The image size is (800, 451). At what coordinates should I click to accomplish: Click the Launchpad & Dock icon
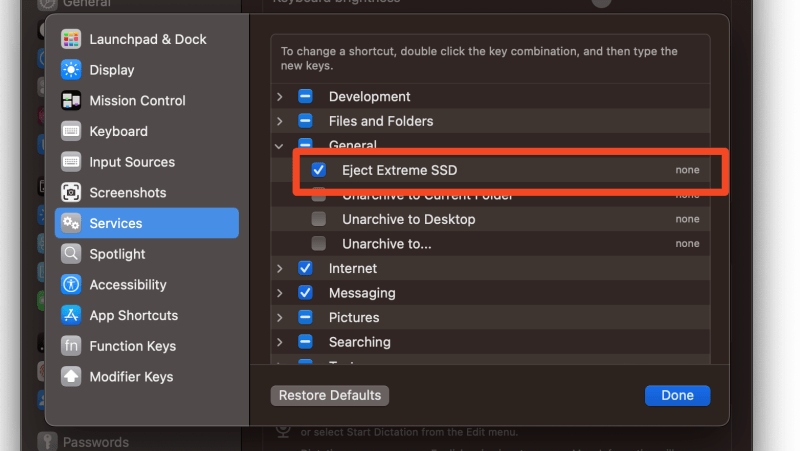(71, 39)
